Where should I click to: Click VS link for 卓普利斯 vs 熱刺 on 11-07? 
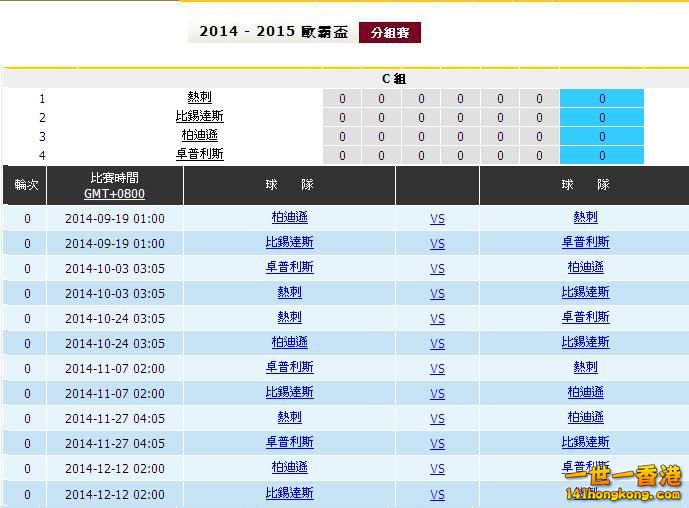coord(437,369)
